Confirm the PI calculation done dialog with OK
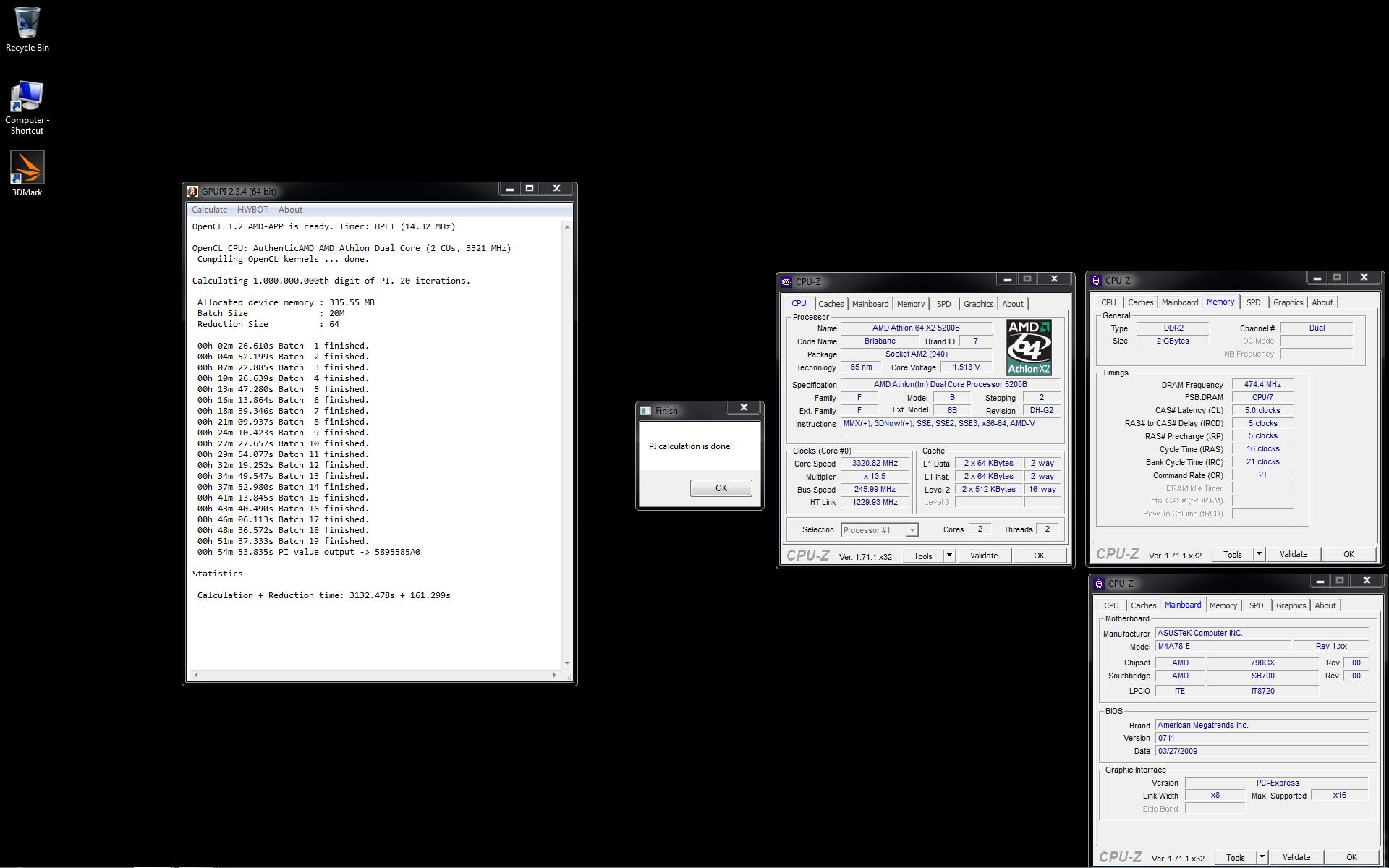1389x868 pixels. pos(721,488)
